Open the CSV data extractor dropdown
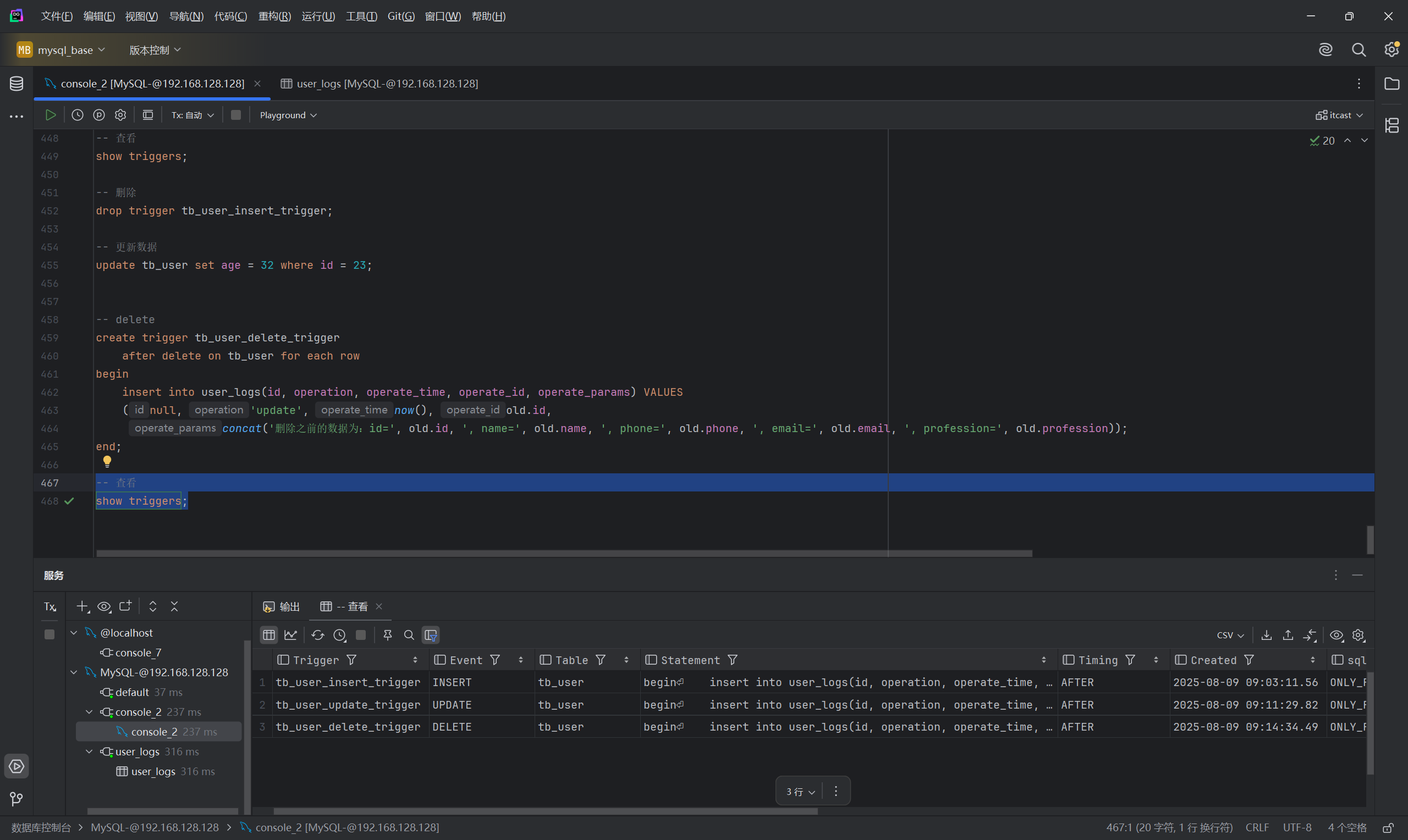Viewport: 1408px width, 840px height. click(1230, 635)
